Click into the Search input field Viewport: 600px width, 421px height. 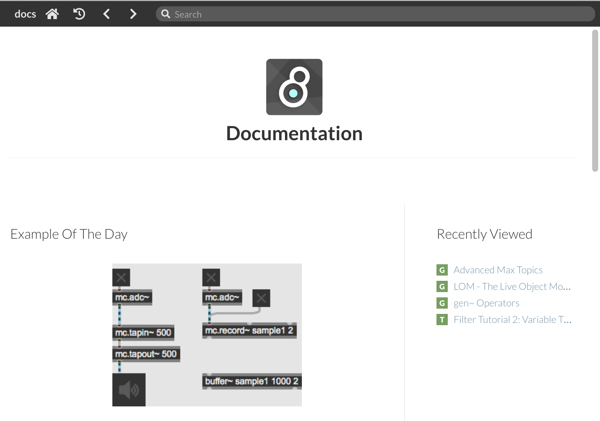[375, 14]
